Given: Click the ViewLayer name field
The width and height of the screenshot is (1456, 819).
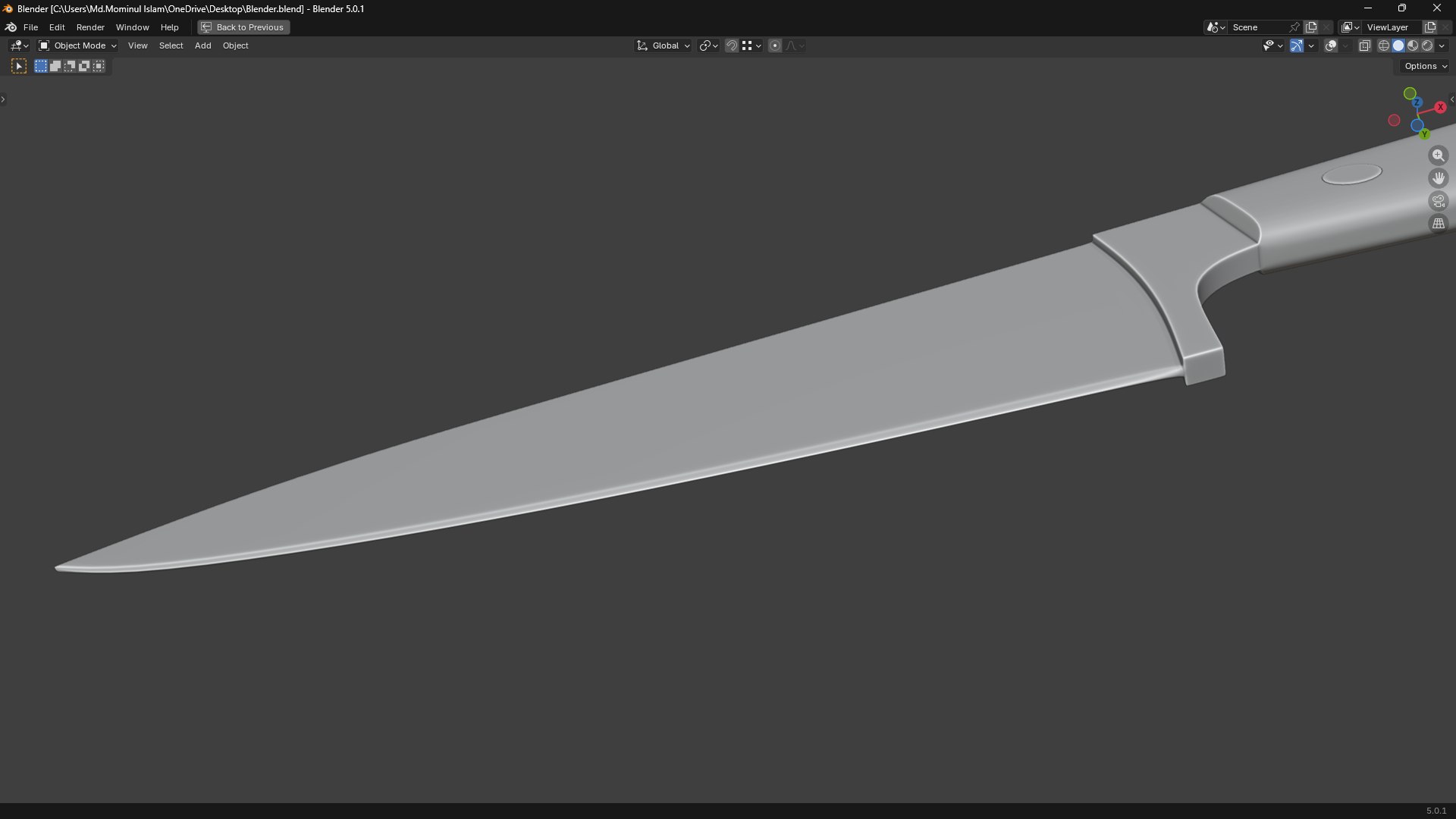Looking at the screenshot, I should [1392, 27].
